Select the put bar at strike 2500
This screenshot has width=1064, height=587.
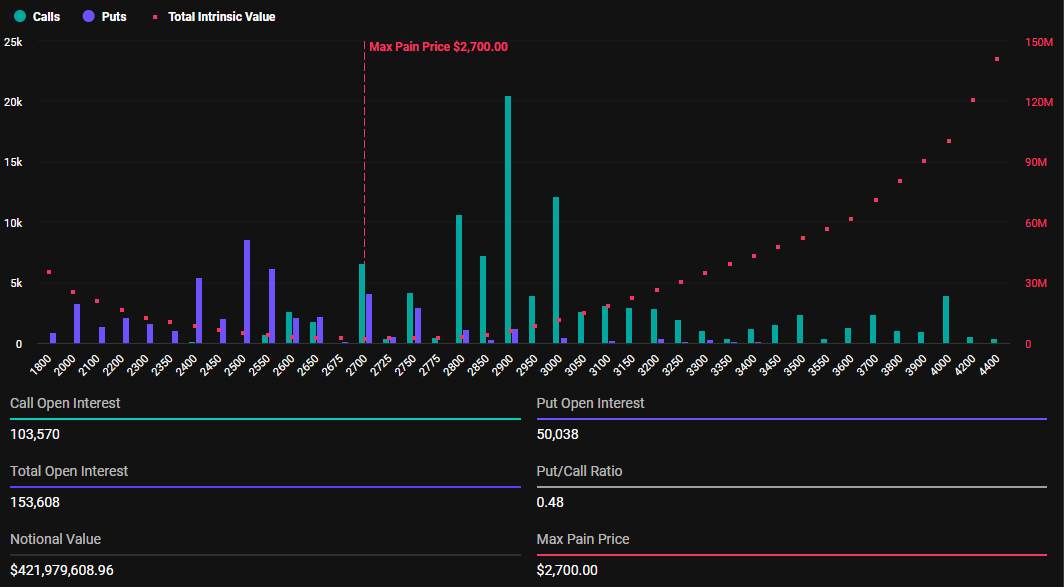click(x=247, y=291)
